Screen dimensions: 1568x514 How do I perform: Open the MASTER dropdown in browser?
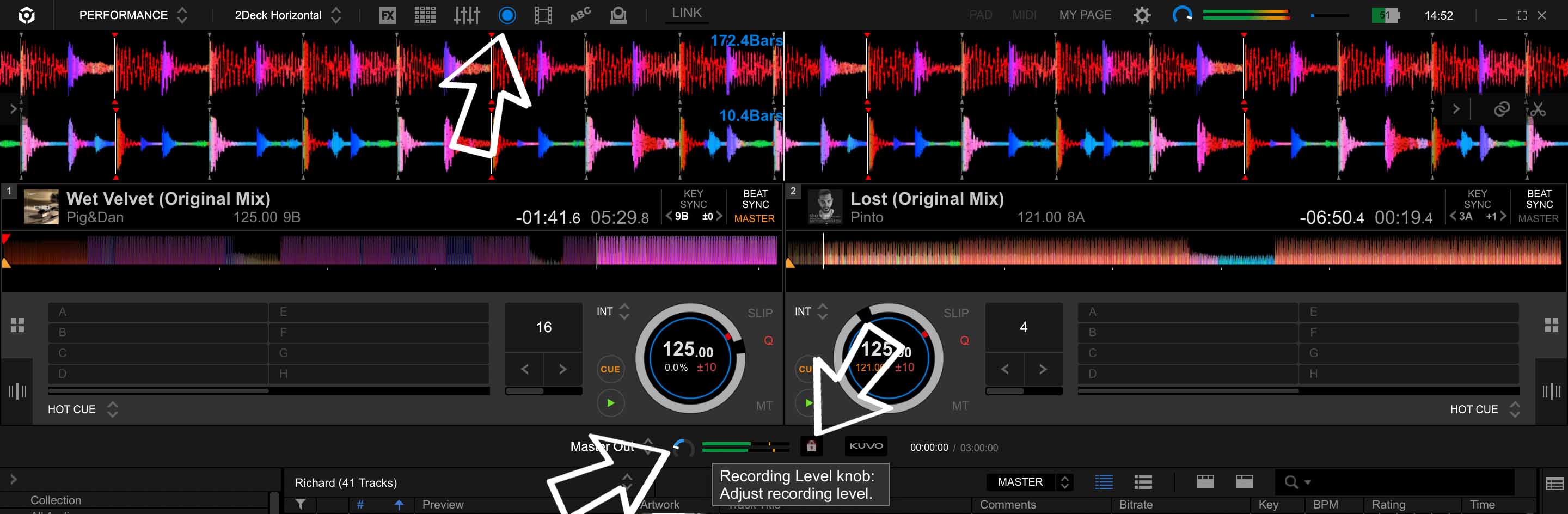tap(1030, 482)
